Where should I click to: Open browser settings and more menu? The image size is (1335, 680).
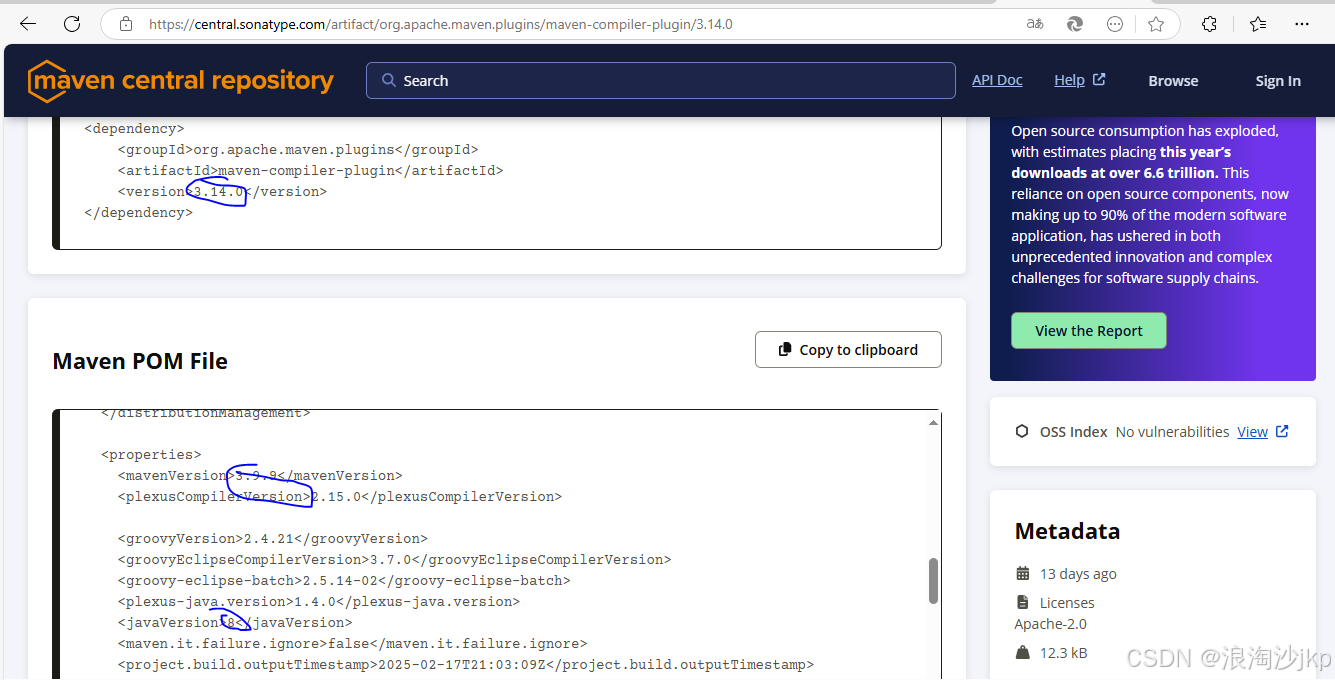pyautogui.click(x=1302, y=24)
